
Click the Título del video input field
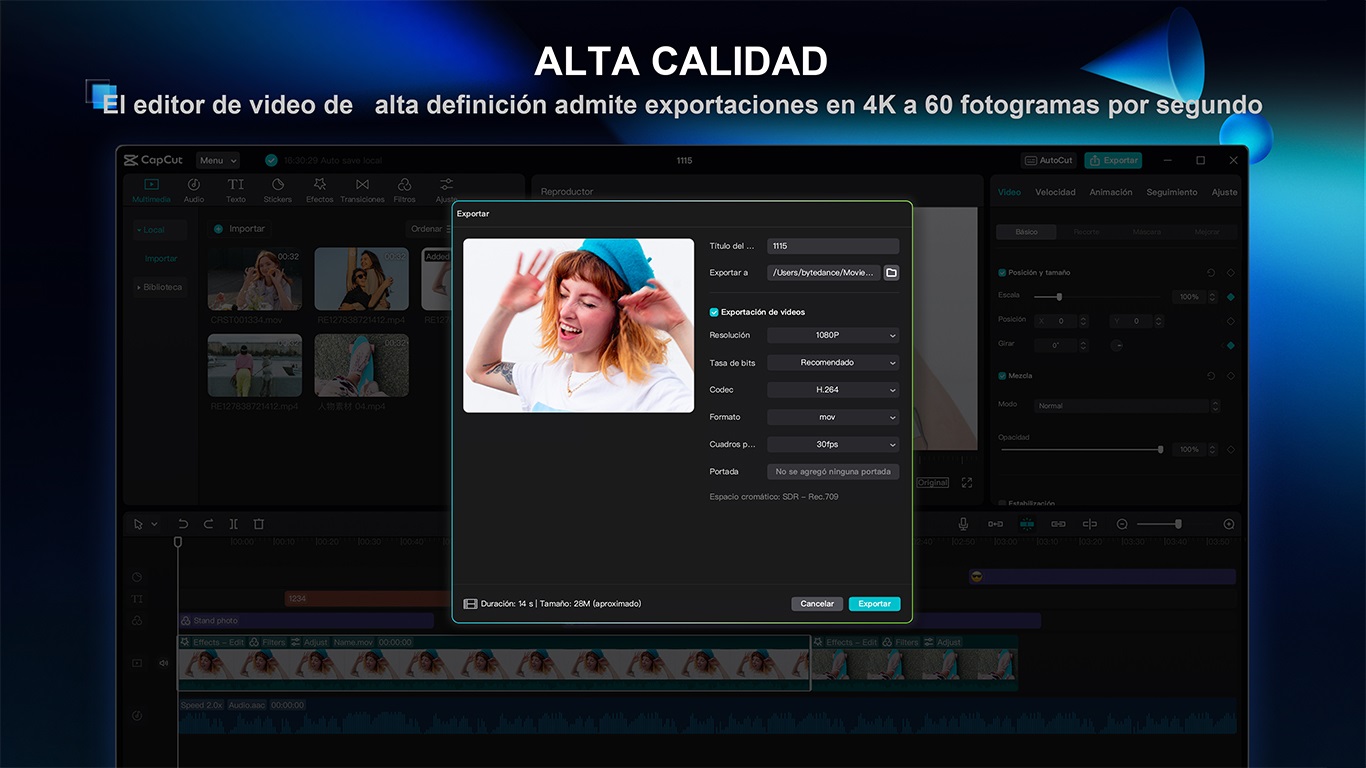coord(832,246)
